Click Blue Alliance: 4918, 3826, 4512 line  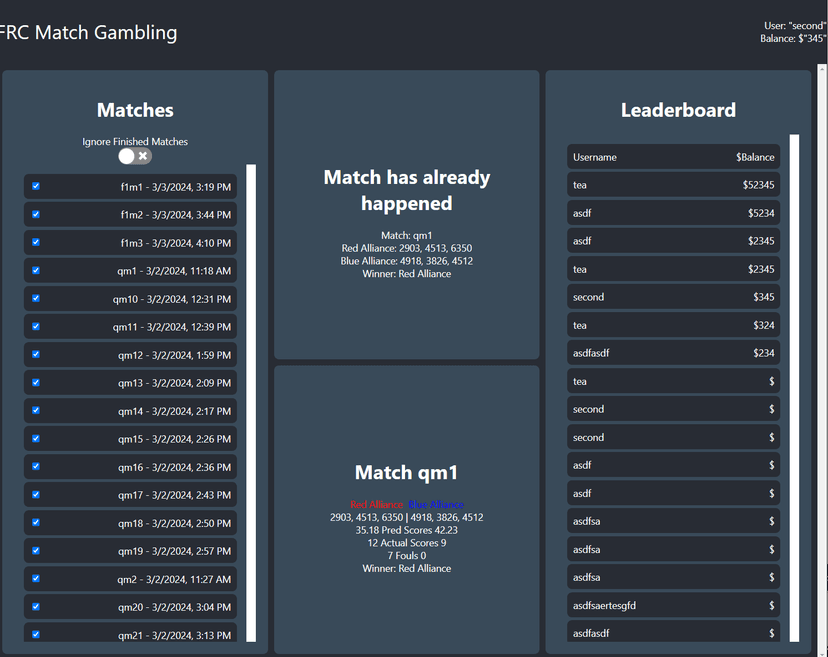(x=407, y=261)
